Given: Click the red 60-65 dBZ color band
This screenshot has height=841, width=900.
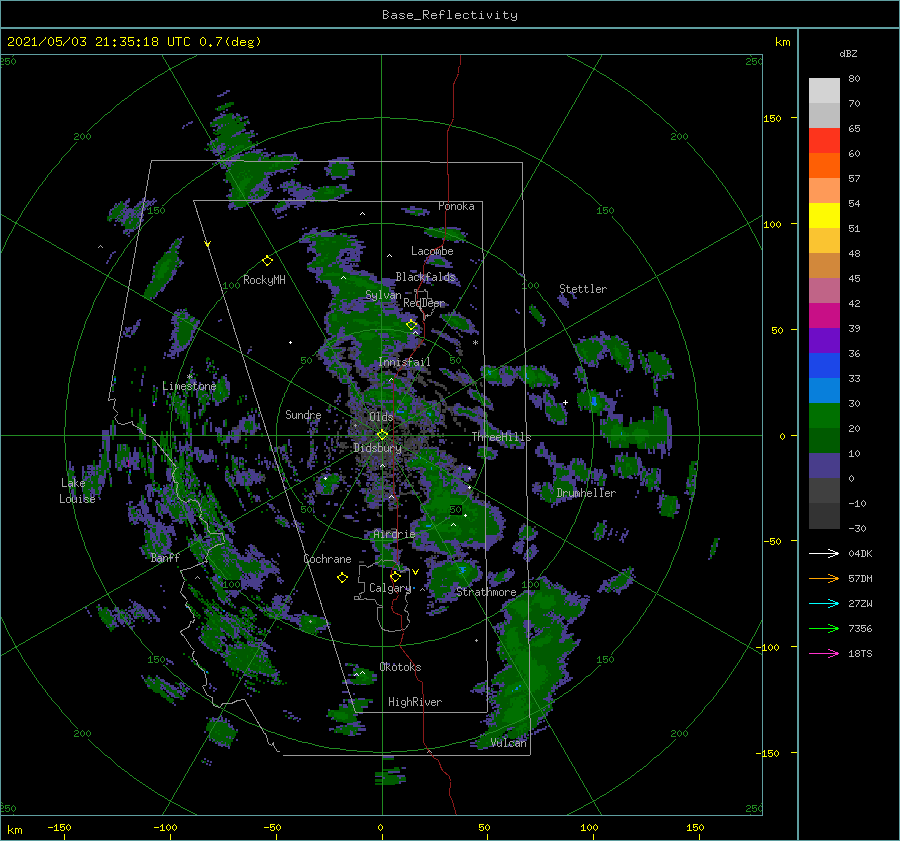Looking at the screenshot, I should pos(824,141).
